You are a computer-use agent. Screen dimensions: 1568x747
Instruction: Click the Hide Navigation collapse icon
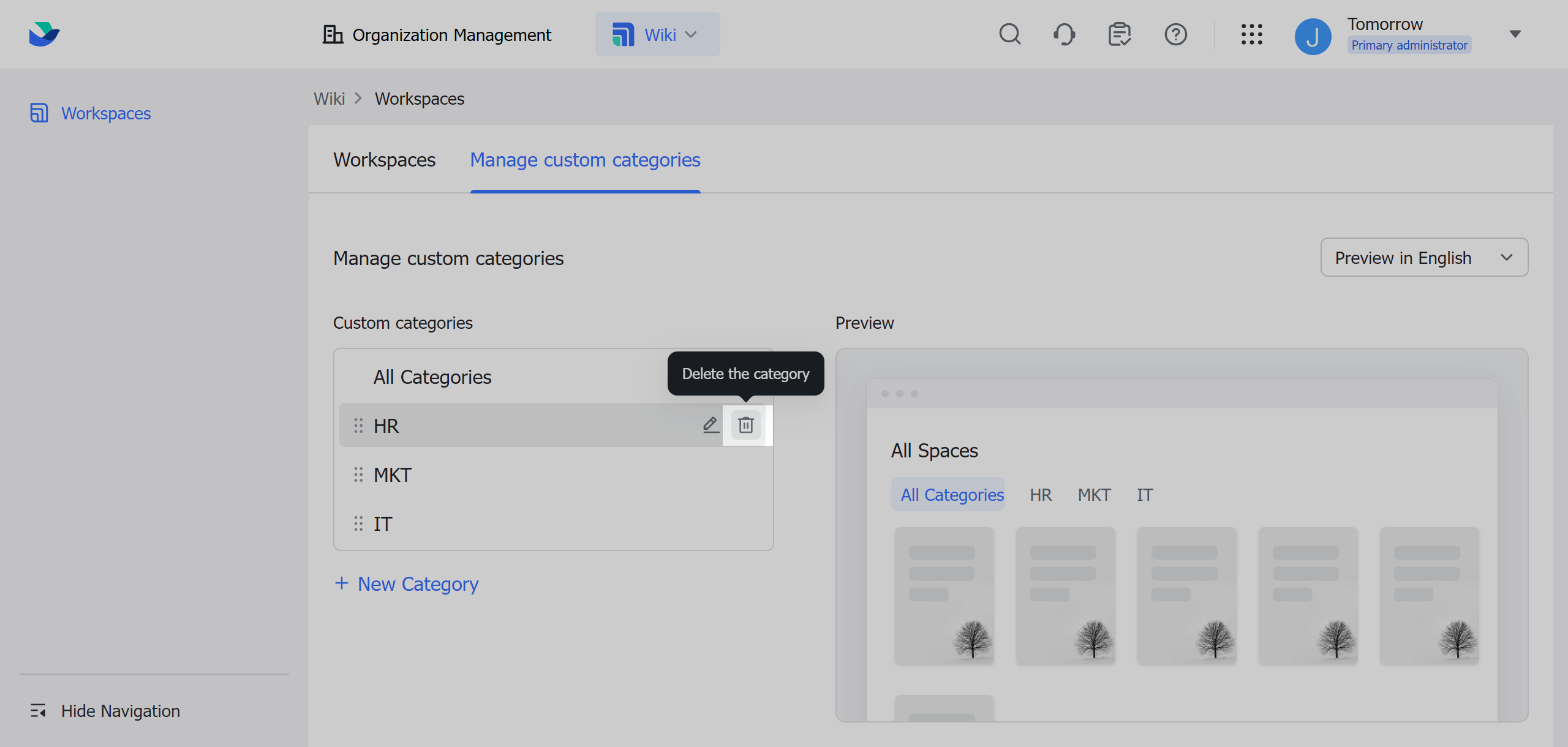click(x=39, y=710)
